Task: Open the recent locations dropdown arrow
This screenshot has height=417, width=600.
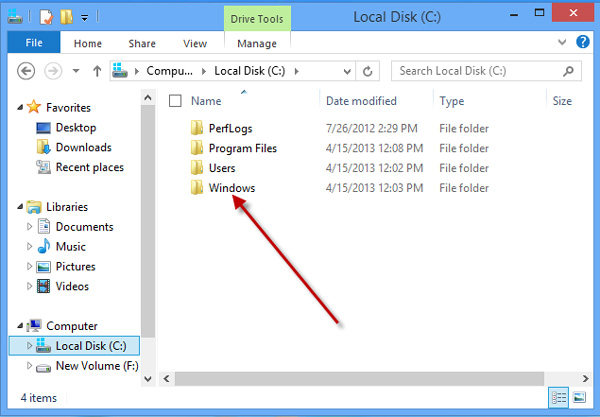Action: (x=76, y=71)
